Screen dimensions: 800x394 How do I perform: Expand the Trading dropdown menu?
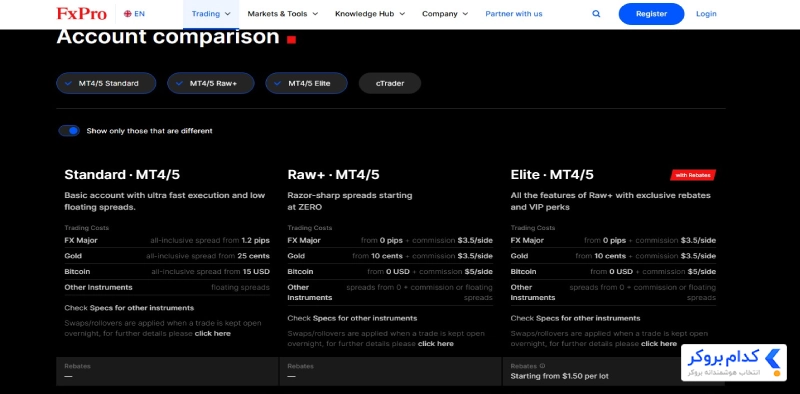point(211,14)
